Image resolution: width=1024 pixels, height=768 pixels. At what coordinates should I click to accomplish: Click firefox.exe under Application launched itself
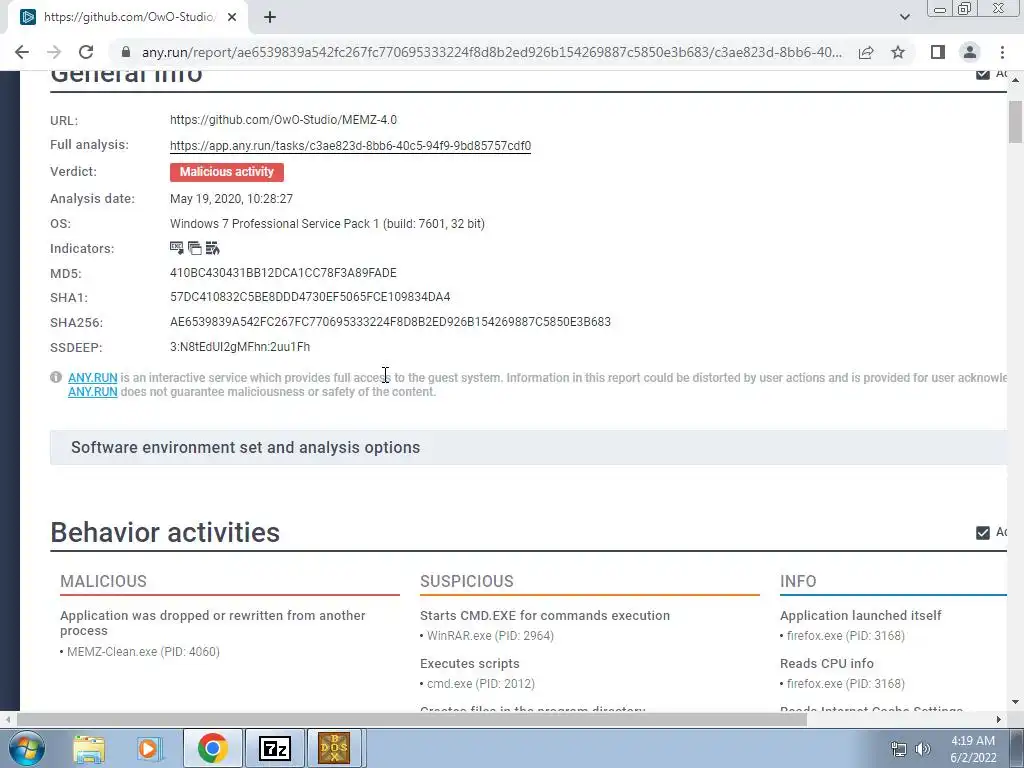pyautogui.click(x=846, y=635)
